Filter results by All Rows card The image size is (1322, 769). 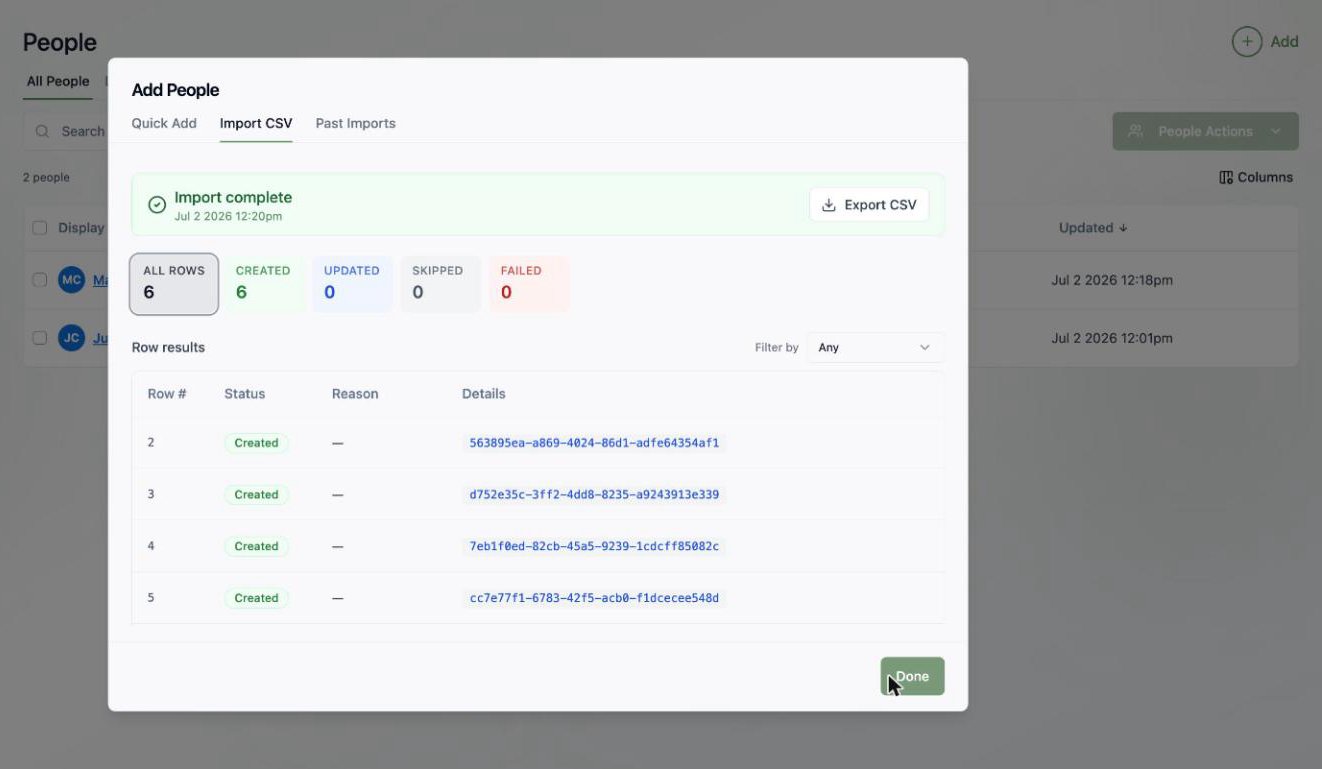click(174, 284)
